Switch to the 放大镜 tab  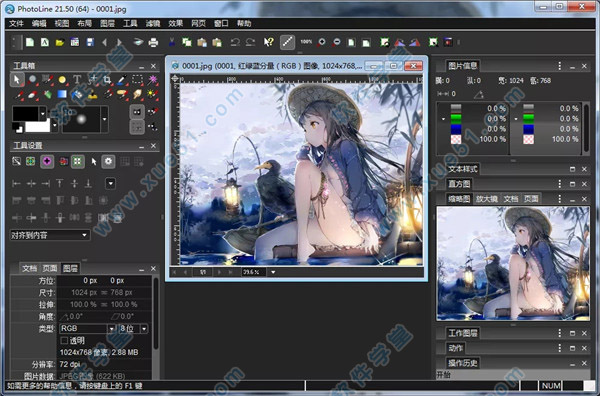click(x=487, y=199)
